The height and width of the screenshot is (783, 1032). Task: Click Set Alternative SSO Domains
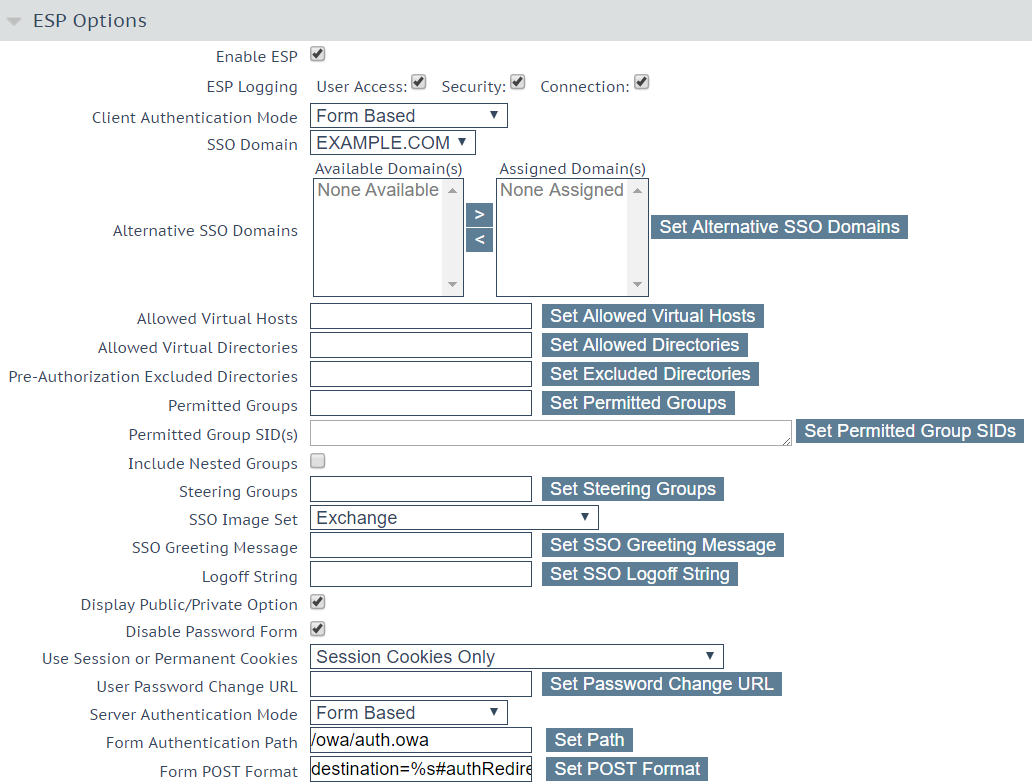click(779, 227)
